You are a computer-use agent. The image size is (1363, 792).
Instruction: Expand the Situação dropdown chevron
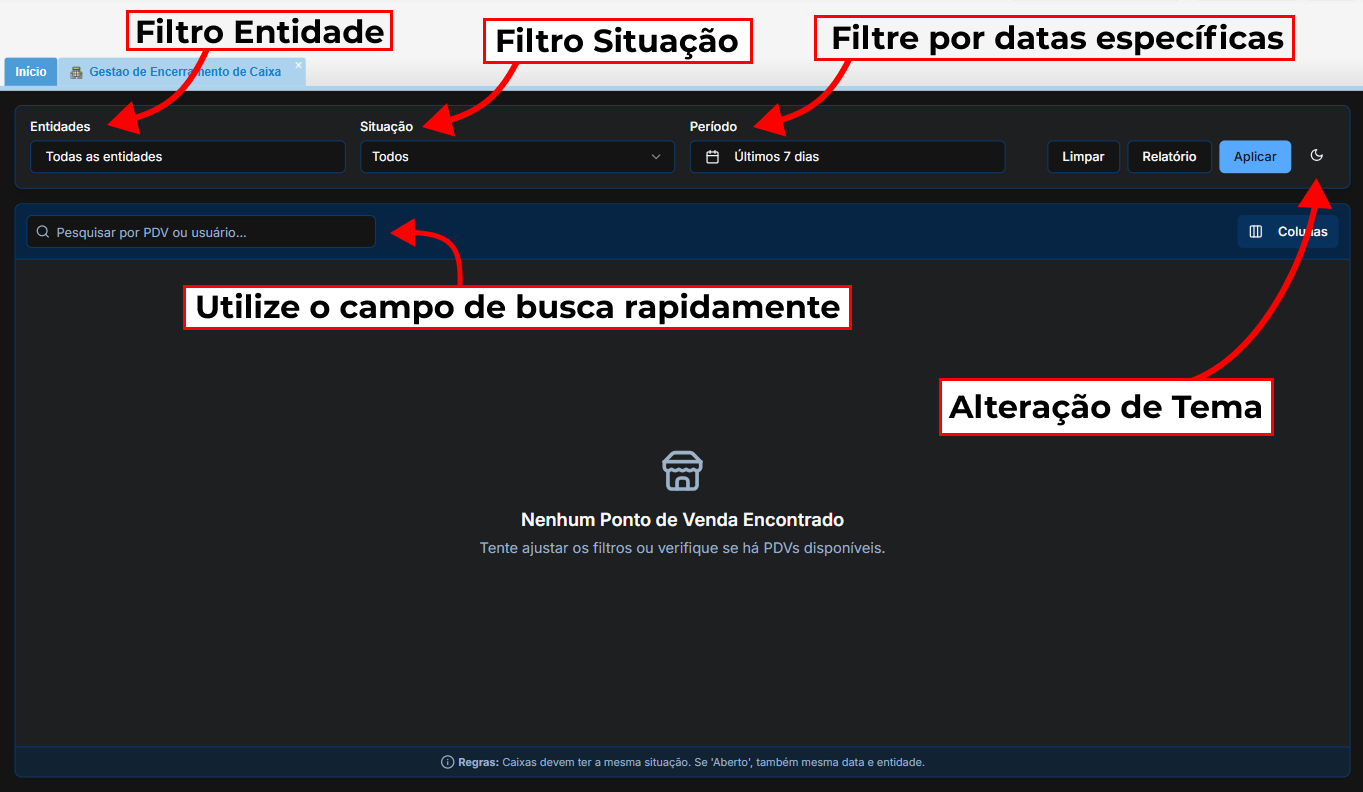point(656,157)
